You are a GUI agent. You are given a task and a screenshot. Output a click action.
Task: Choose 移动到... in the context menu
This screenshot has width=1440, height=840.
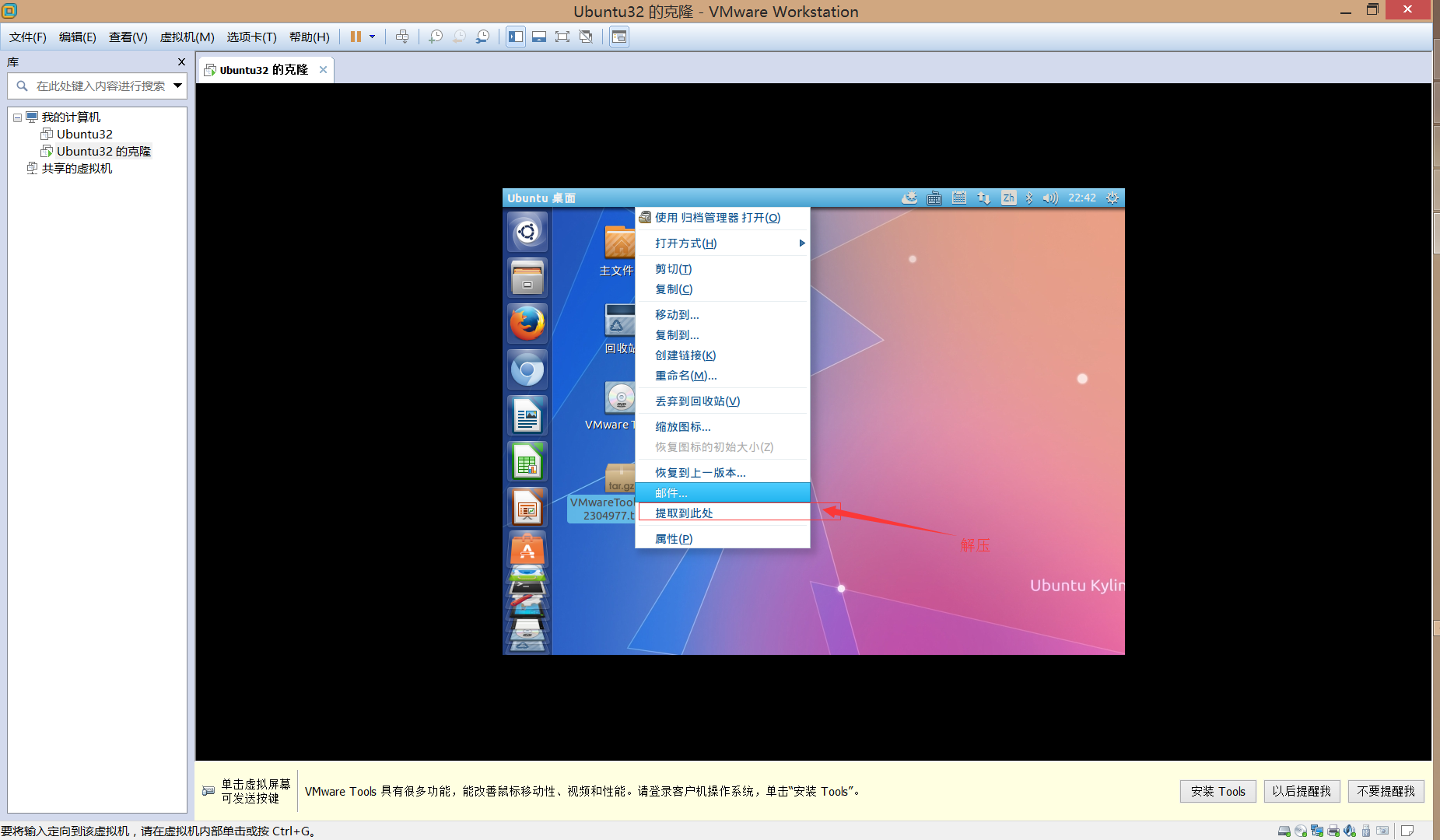pos(722,315)
